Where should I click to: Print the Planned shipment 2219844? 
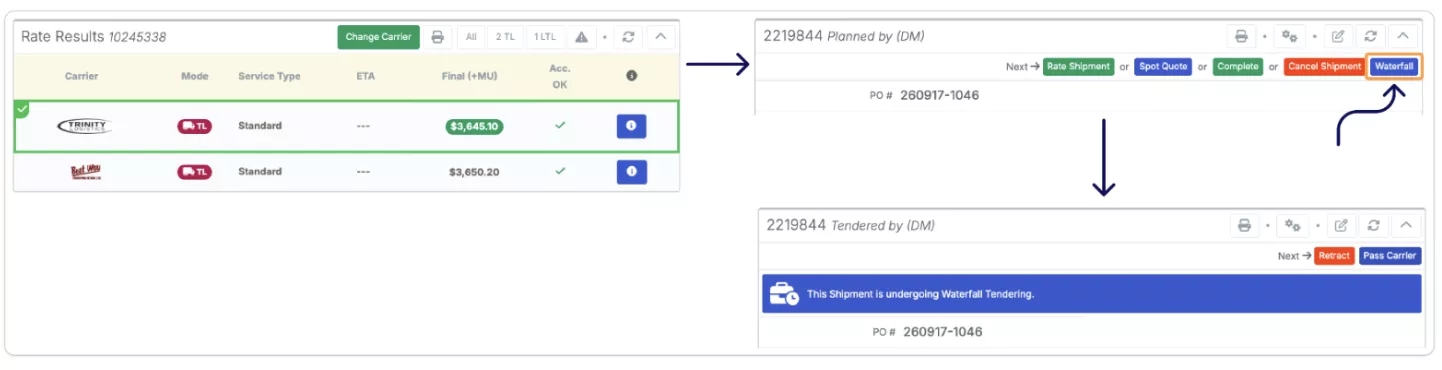pyautogui.click(x=1241, y=36)
